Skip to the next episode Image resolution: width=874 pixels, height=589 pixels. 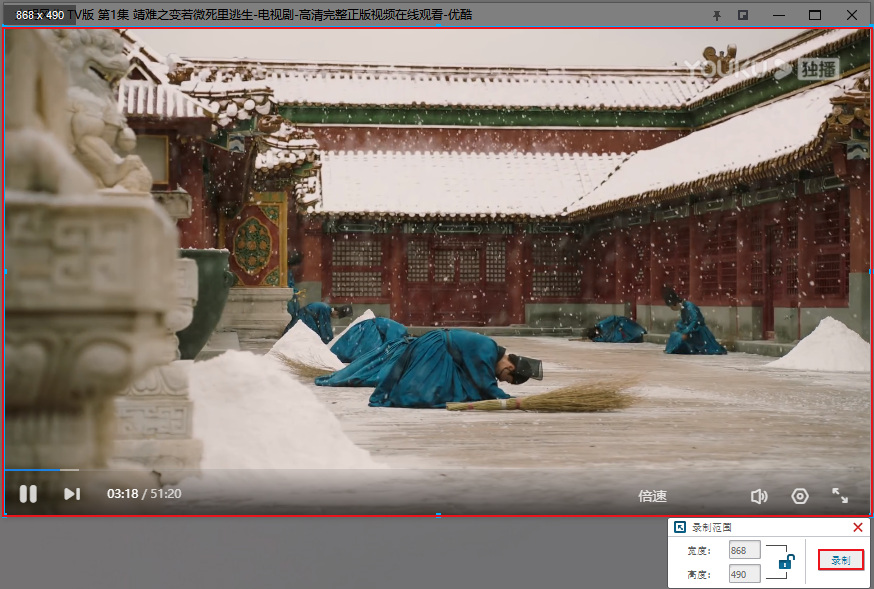click(x=72, y=494)
